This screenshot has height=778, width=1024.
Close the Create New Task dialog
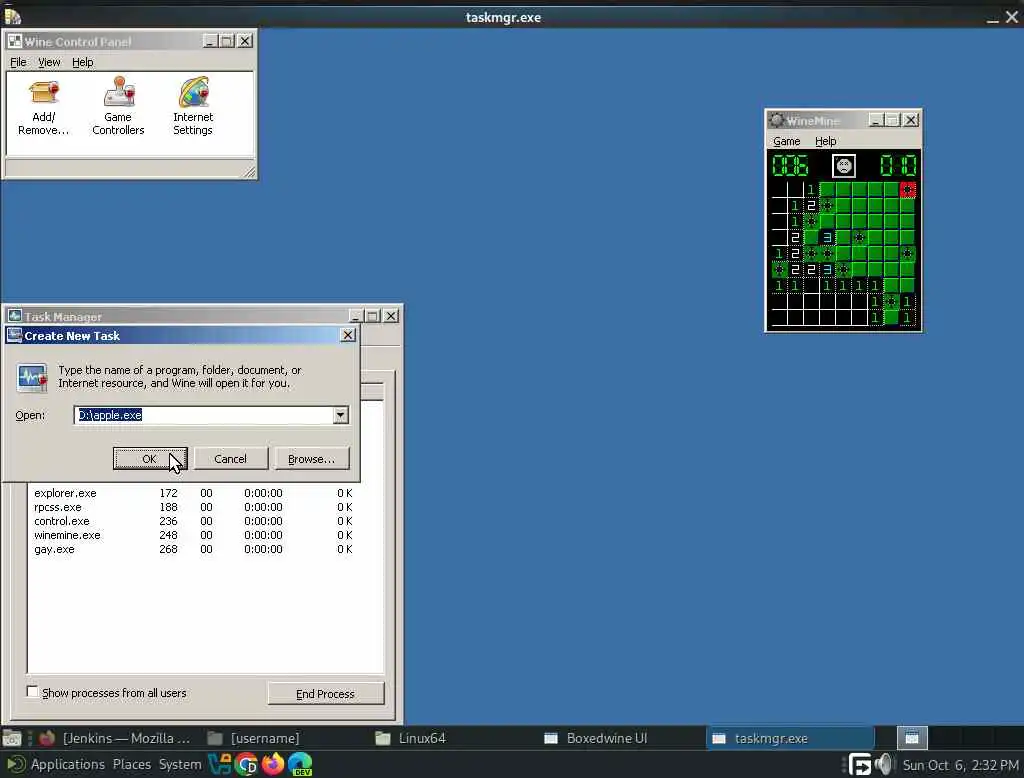click(x=348, y=335)
